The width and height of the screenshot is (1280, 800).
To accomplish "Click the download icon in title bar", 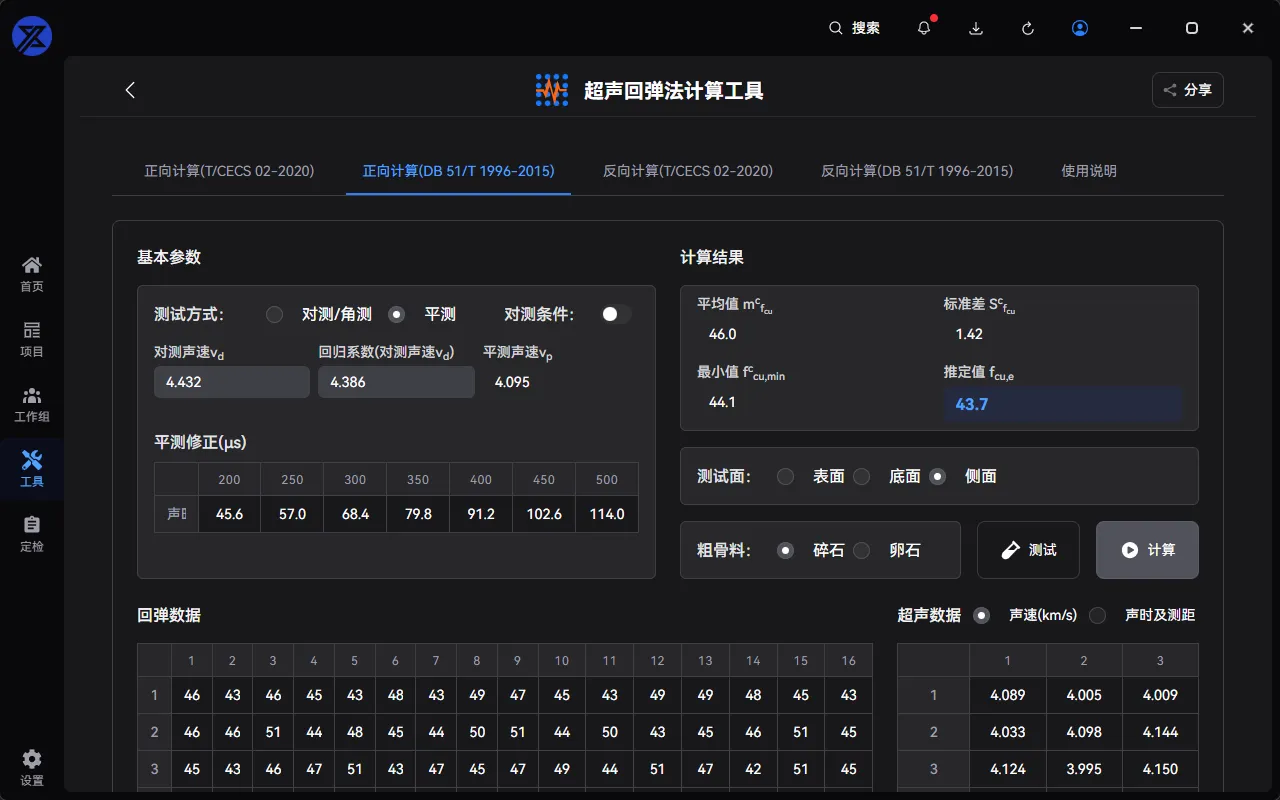I will pos(976,28).
